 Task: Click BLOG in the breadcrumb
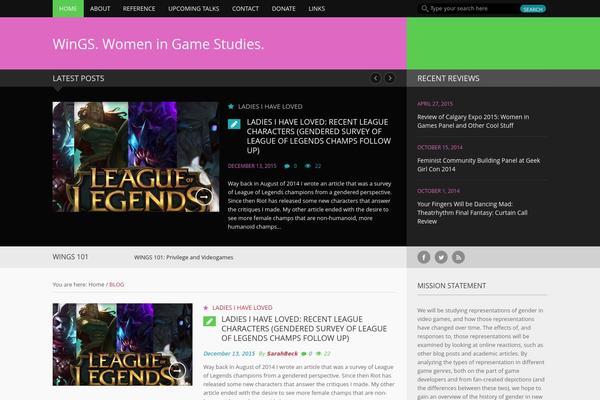(x=116, y=284)
